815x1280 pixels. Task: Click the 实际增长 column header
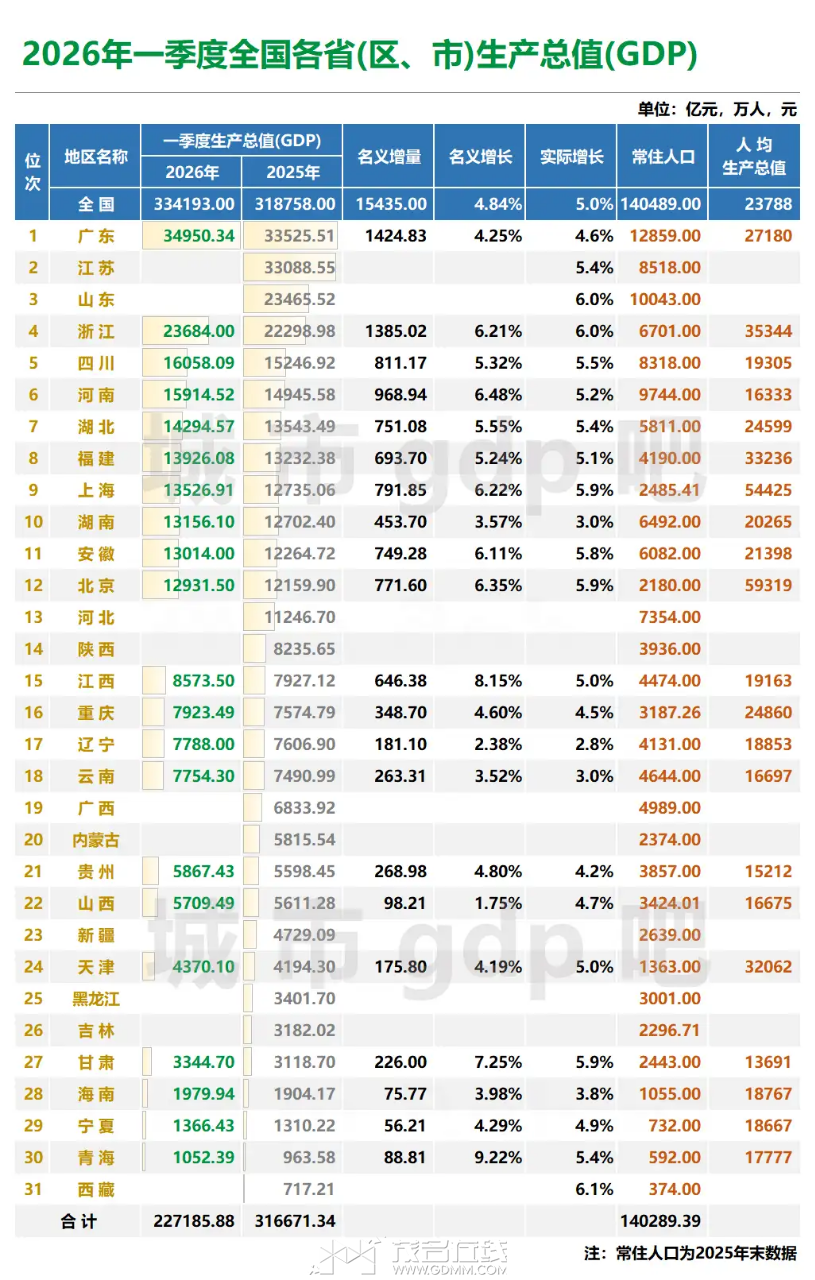[571, 156]
